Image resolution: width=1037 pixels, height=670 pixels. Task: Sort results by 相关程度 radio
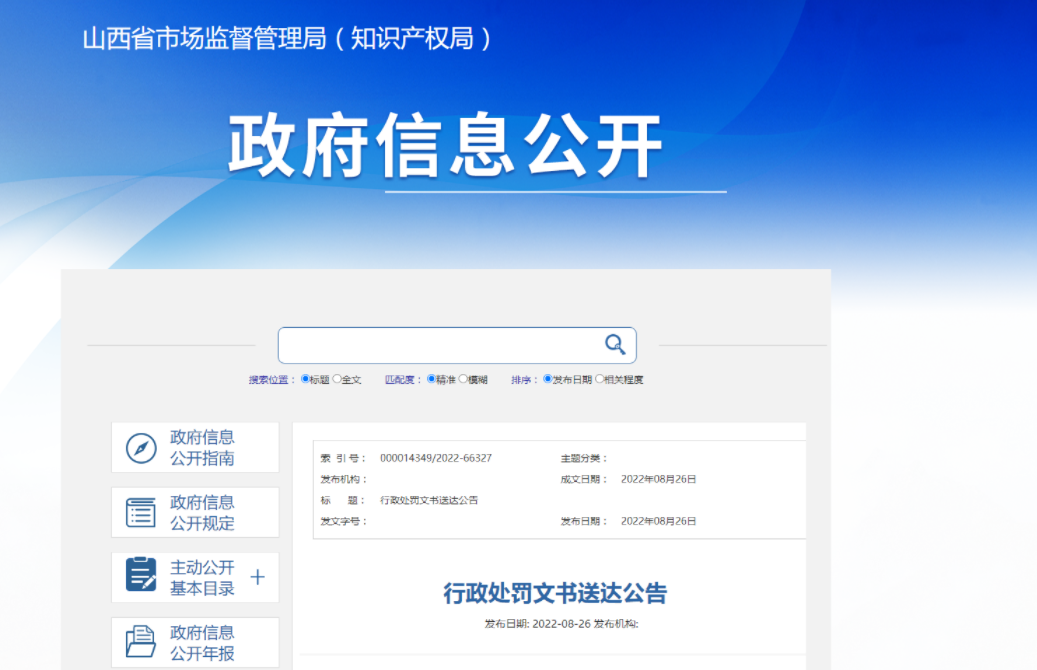point(599,379)
